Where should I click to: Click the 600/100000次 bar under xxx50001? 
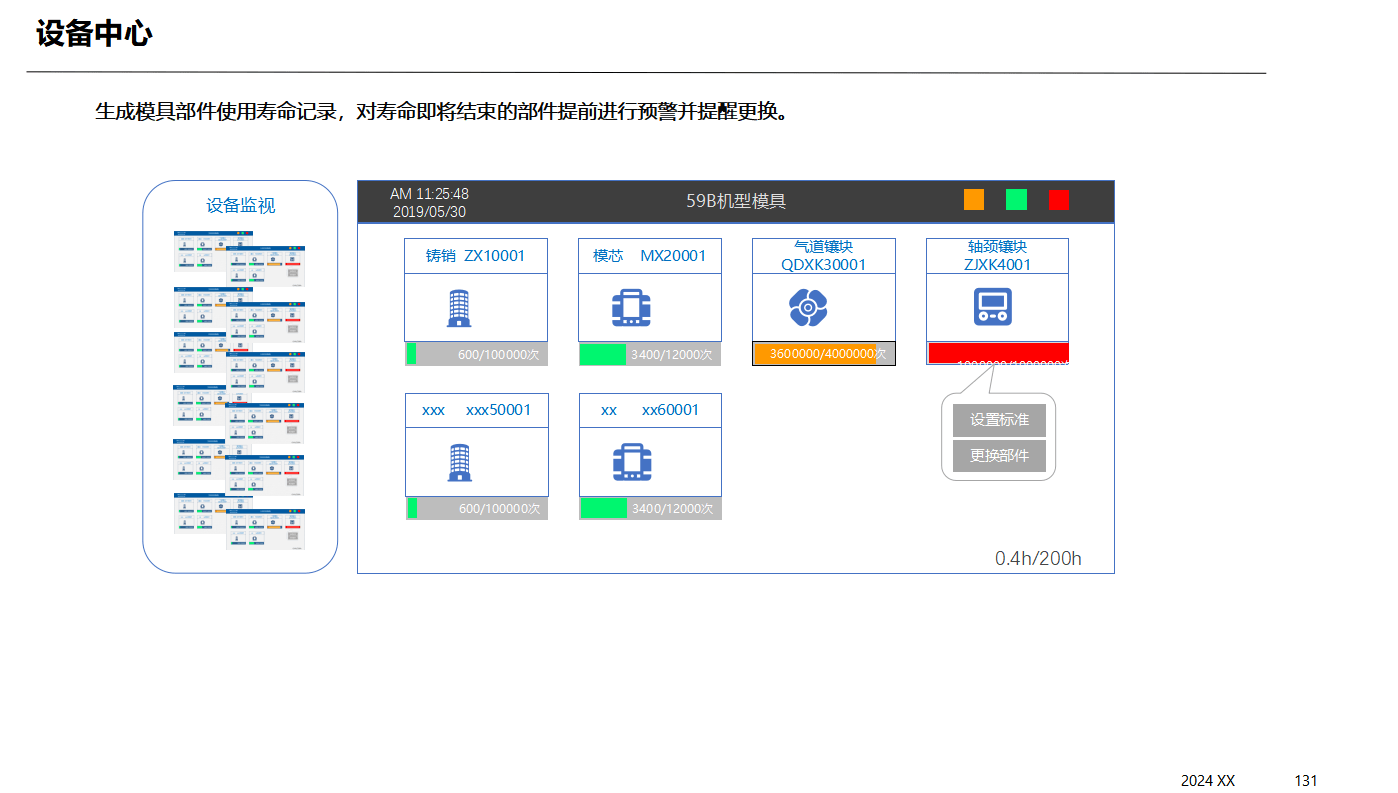coord(477,508)
